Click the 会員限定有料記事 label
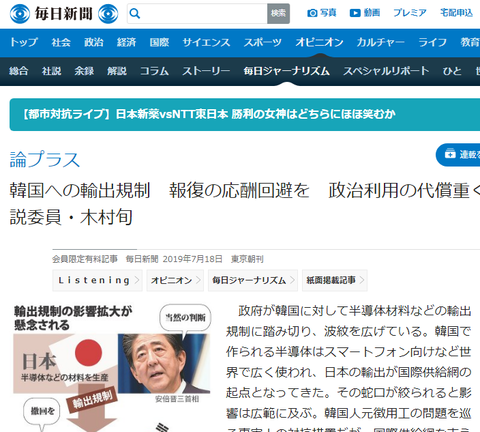 coord(85,259)
